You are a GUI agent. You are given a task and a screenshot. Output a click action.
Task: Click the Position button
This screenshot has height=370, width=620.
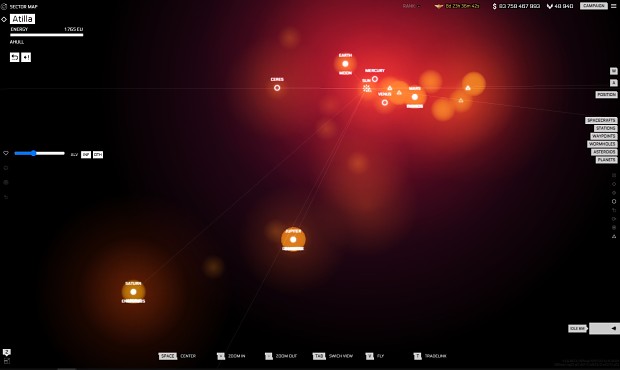[x=606, y=95]
